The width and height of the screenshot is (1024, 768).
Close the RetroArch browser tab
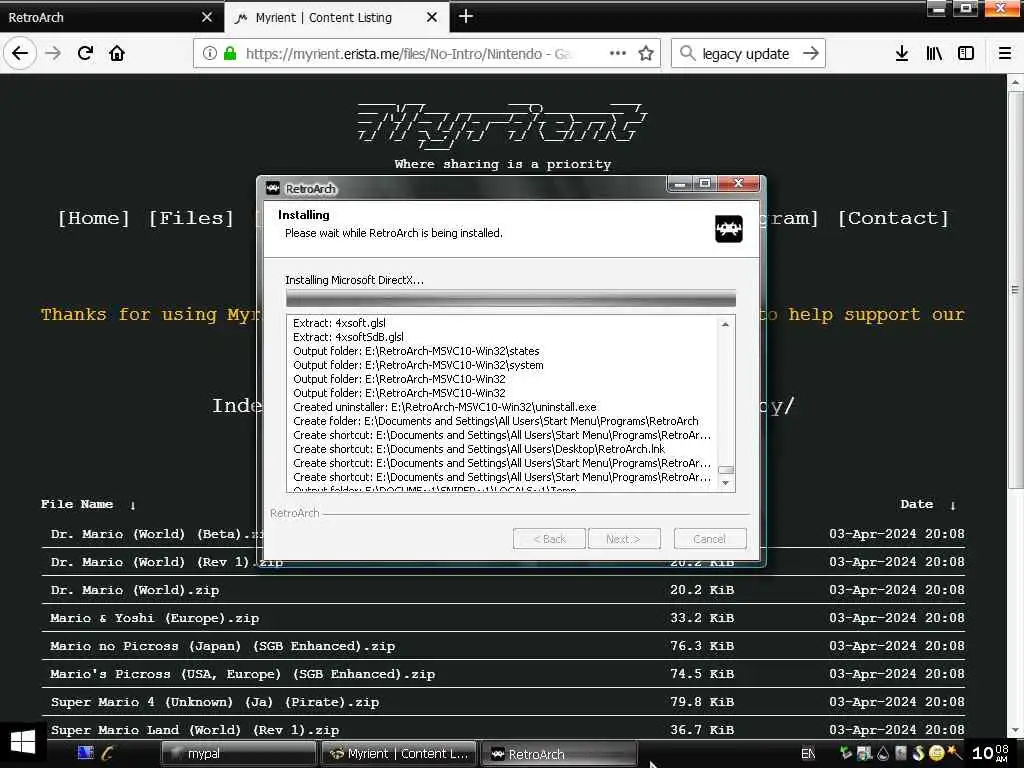tap(207, 17)
